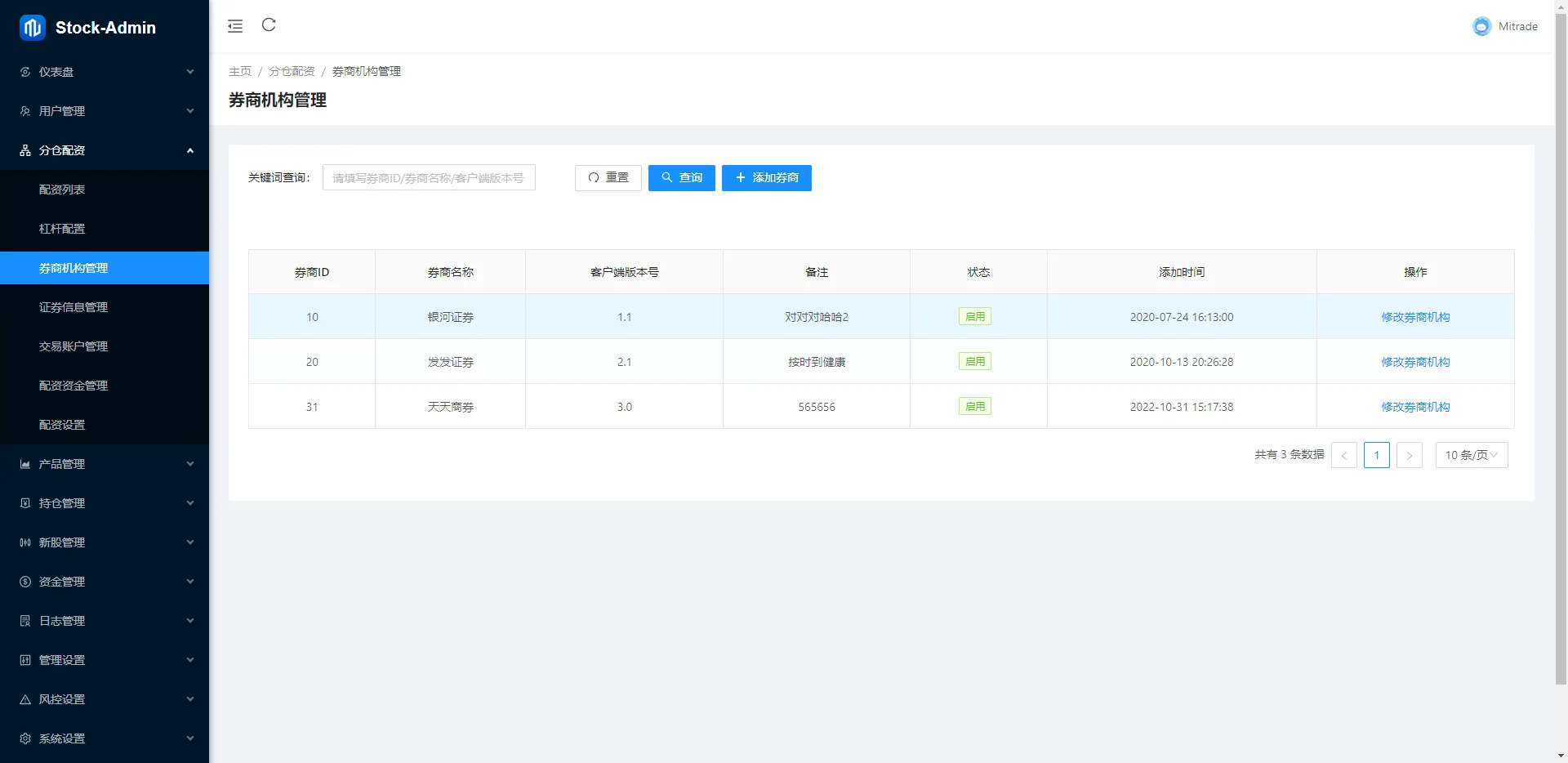Click the 查询 search button
This screenshot has height=763, width=1568.
[x=682, y=178]
